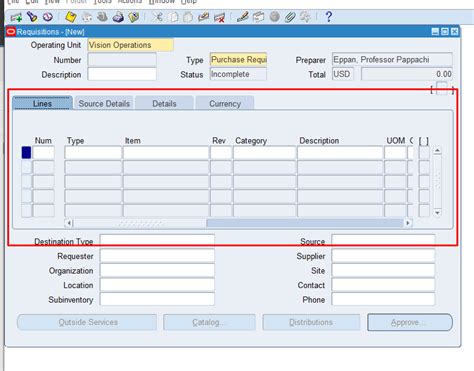Click the first line flexfield bracket cell

coord(424,153)
